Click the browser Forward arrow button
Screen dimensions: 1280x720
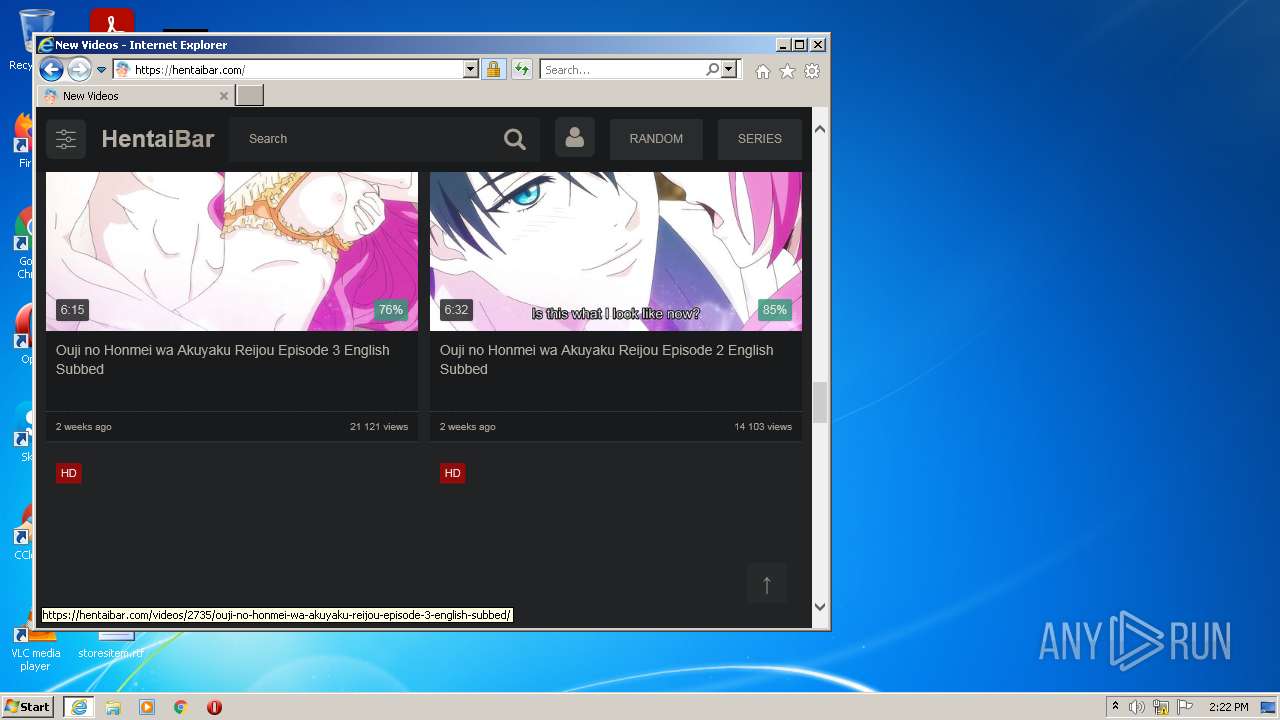[79, 69]
